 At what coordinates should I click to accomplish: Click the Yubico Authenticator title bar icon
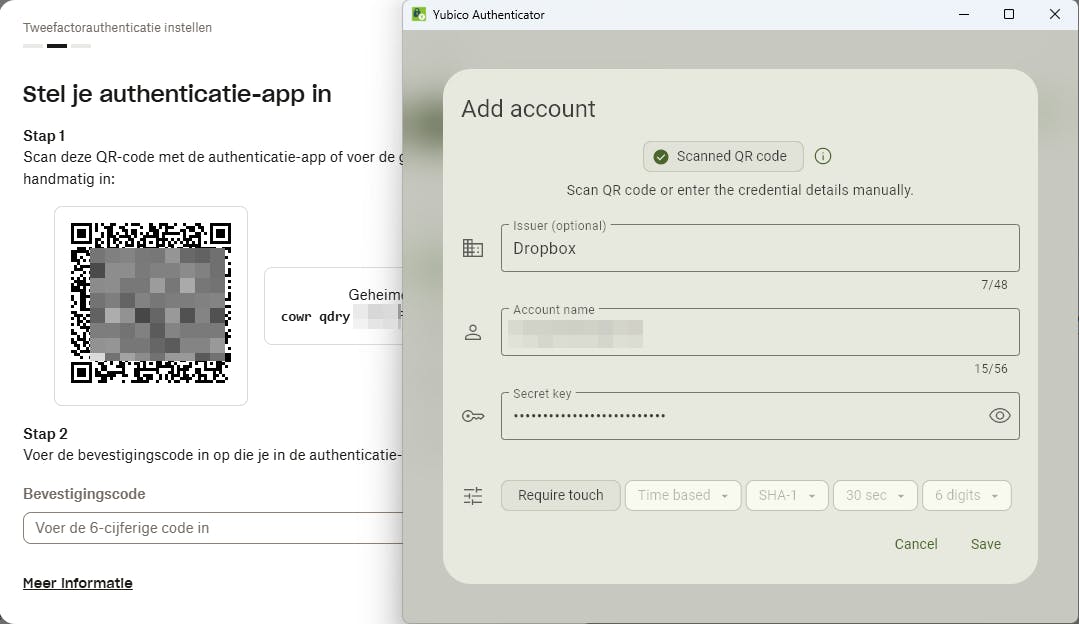coord(418,14)
